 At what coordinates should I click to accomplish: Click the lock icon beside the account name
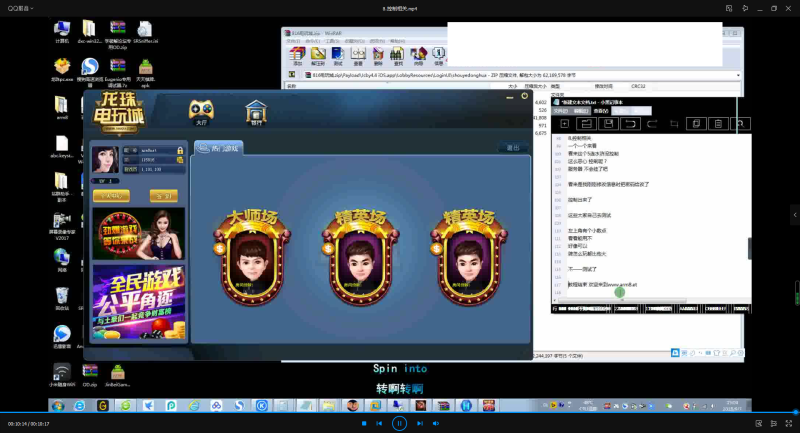[x=179, y=150]
